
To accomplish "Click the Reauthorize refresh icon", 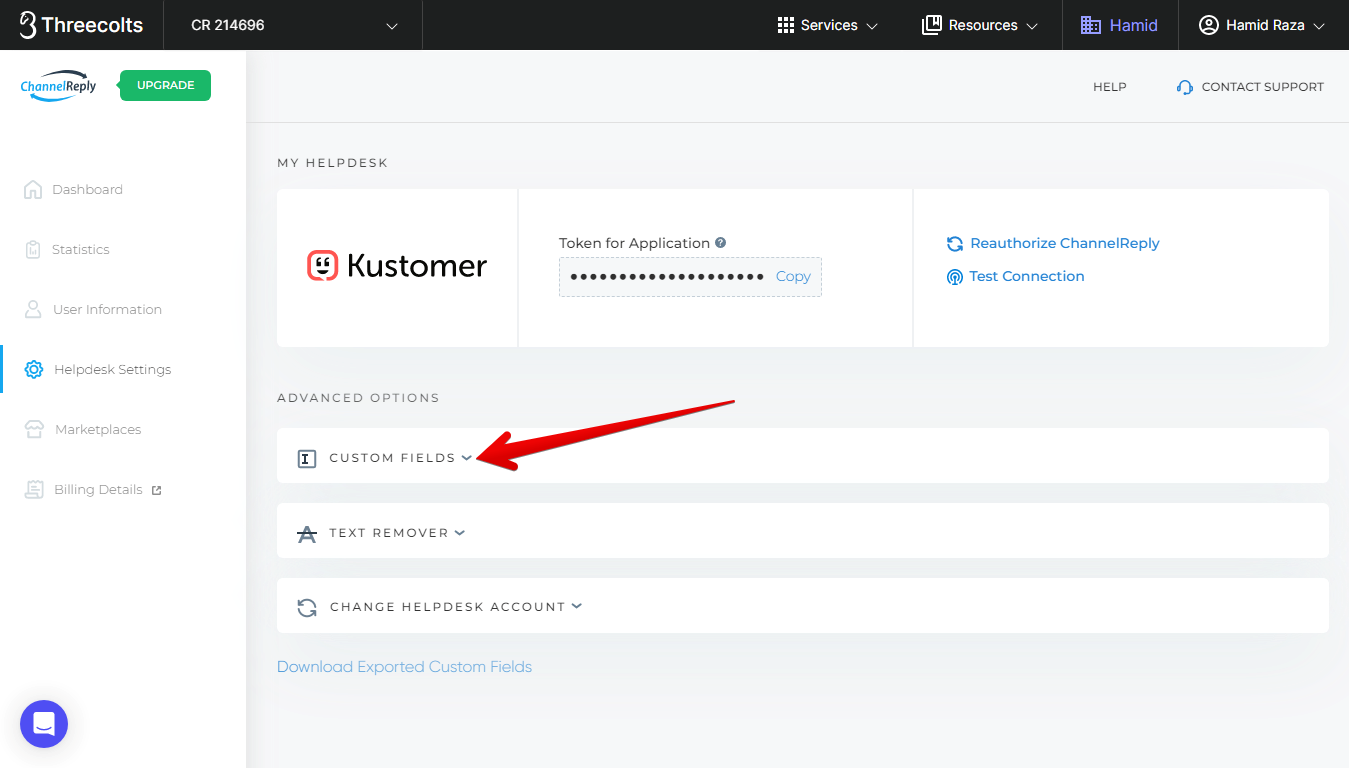I will [x=955, y=243].
